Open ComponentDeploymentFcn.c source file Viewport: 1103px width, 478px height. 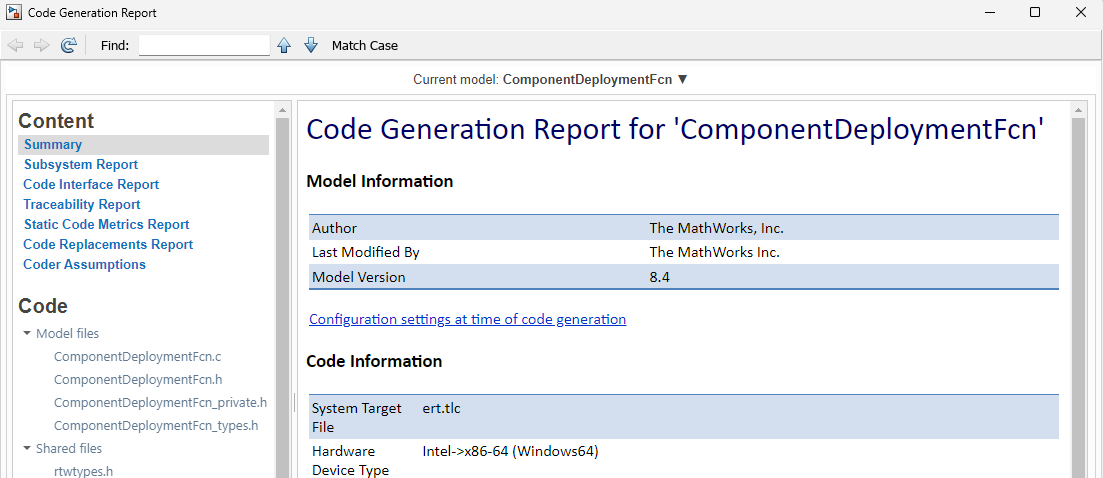[123, 357]
